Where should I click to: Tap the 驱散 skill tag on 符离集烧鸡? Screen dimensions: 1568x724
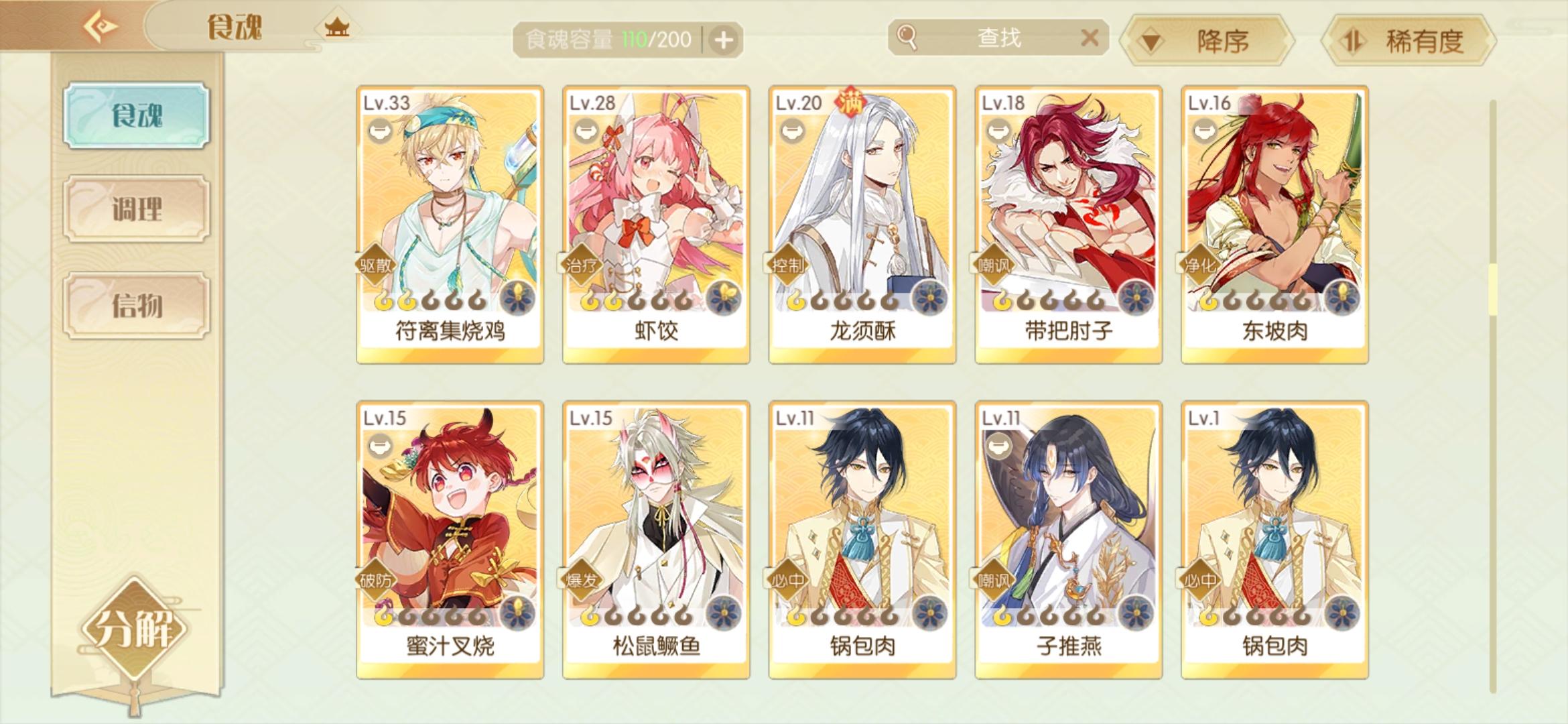click(375, 265)
